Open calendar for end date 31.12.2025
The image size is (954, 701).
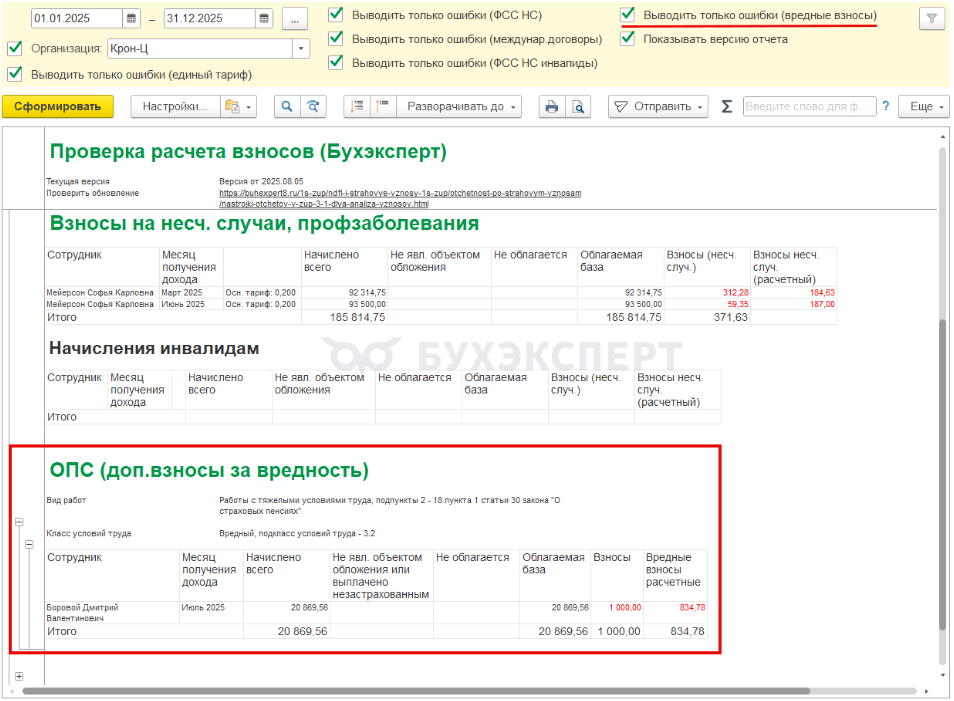(264, 18)
